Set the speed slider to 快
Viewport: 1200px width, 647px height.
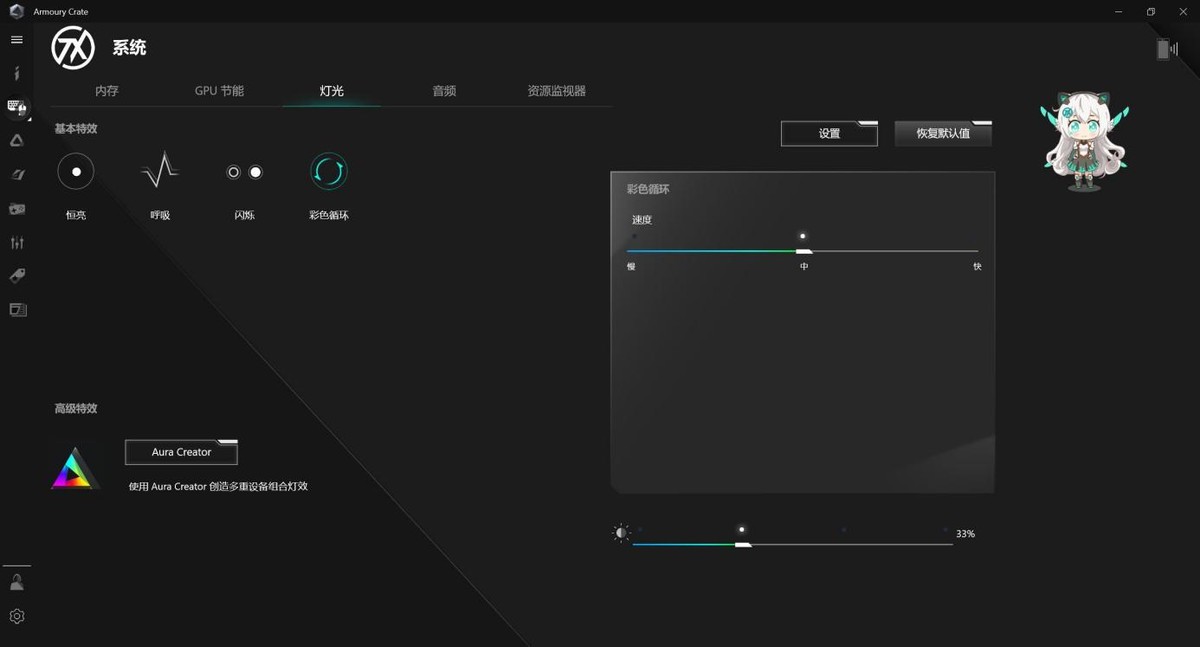(976, 251)
